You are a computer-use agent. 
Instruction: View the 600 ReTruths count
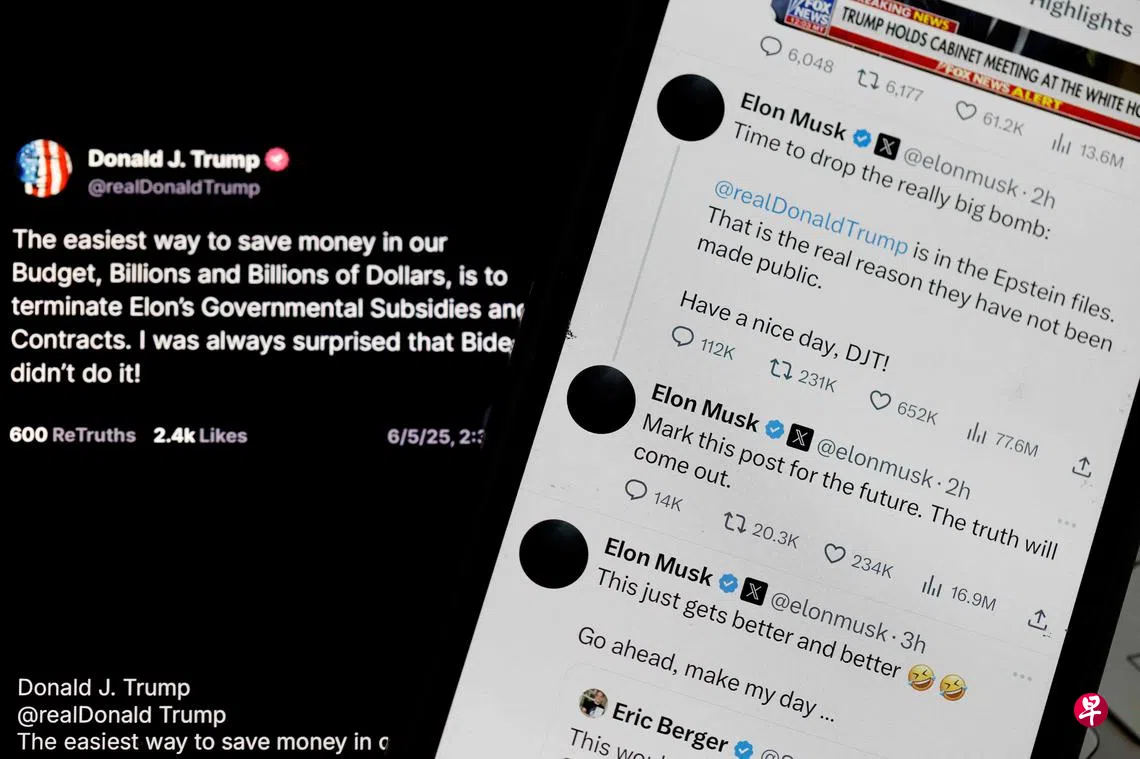73,435
